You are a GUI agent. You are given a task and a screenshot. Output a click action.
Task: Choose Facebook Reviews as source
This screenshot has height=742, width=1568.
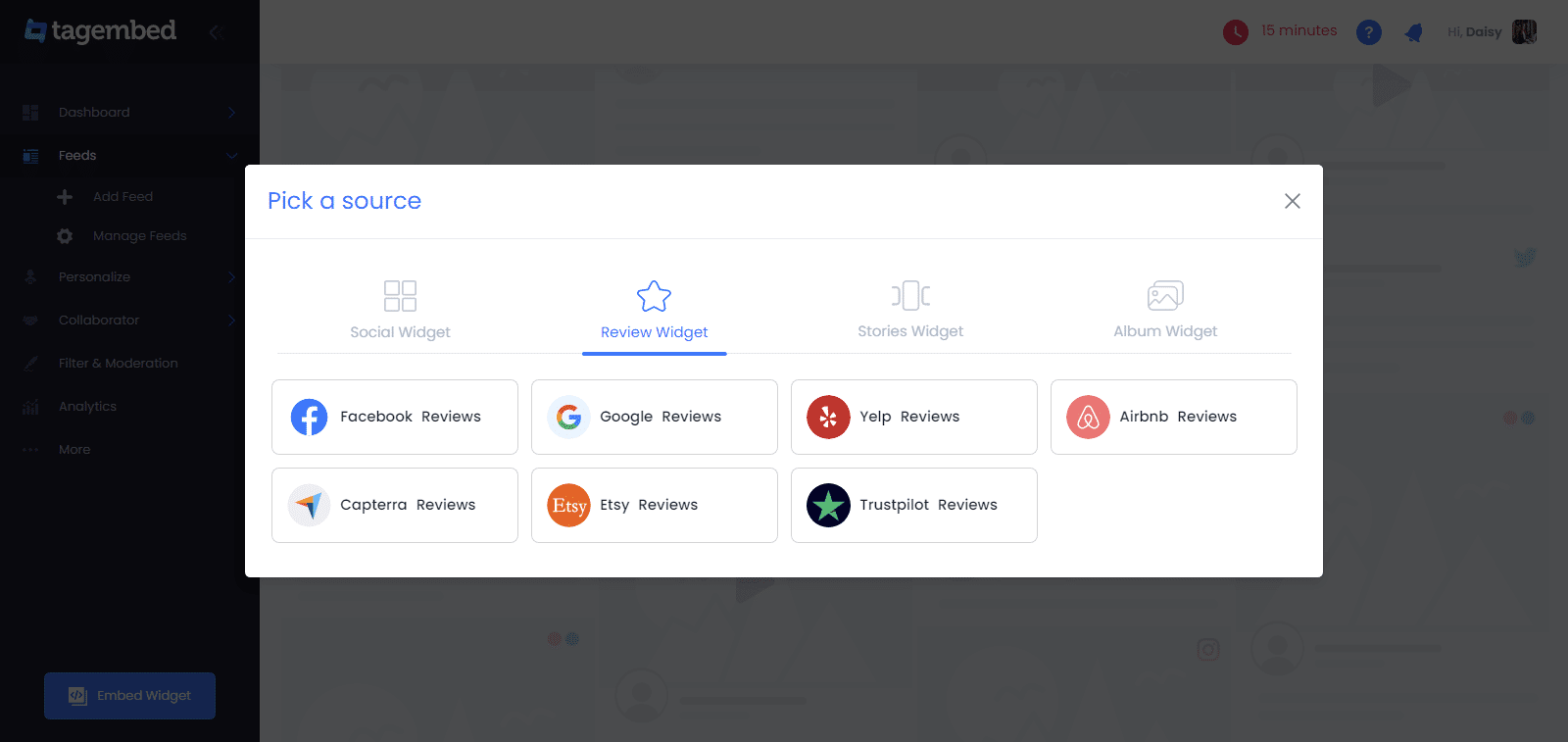tap(395, 417)
